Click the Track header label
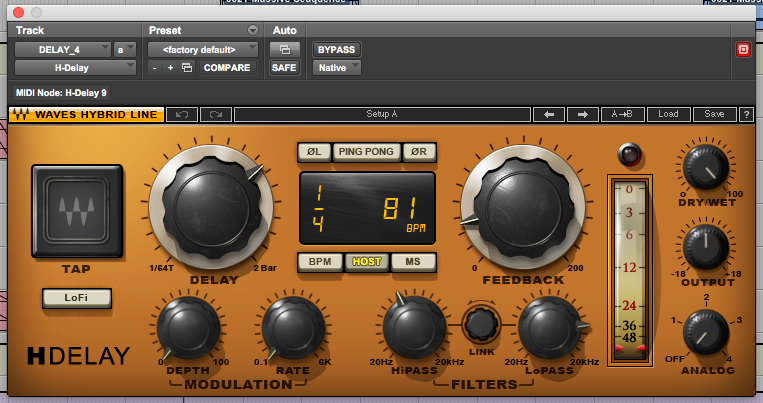This screenshot has height=403, width=763. [x=30, y=30]
